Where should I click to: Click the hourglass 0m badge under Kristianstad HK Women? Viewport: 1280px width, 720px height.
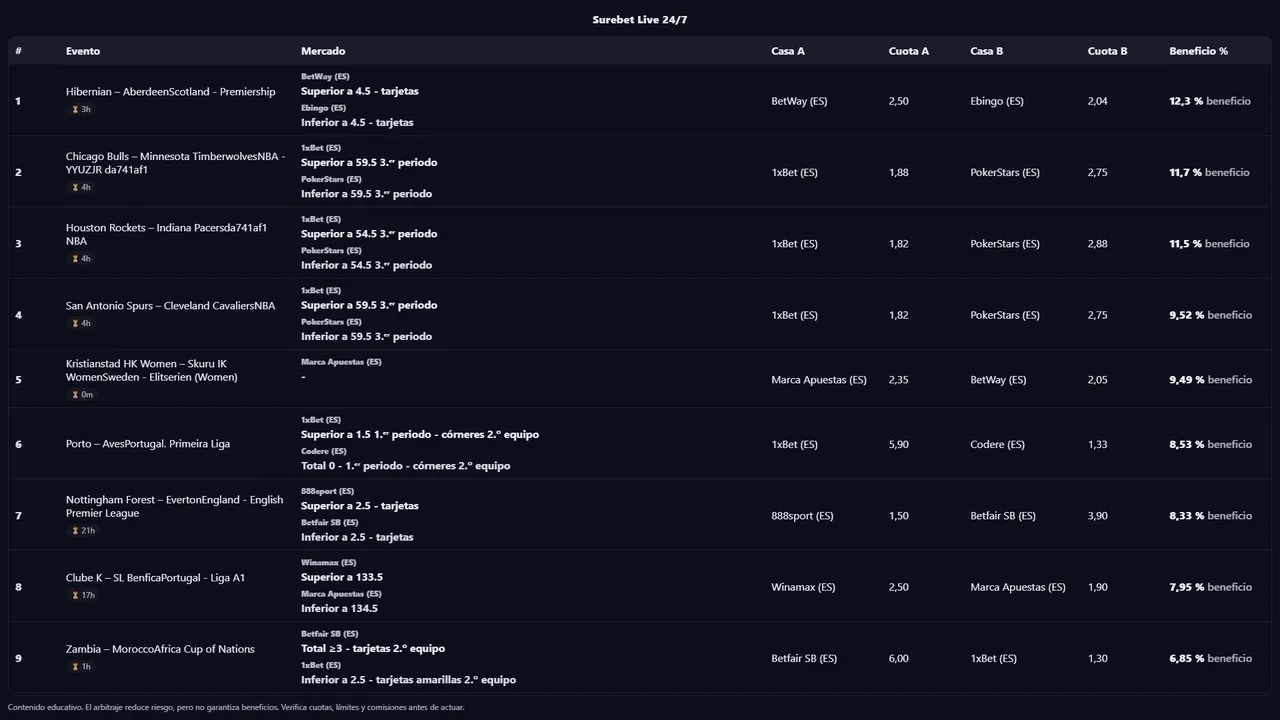click(82, 394)
